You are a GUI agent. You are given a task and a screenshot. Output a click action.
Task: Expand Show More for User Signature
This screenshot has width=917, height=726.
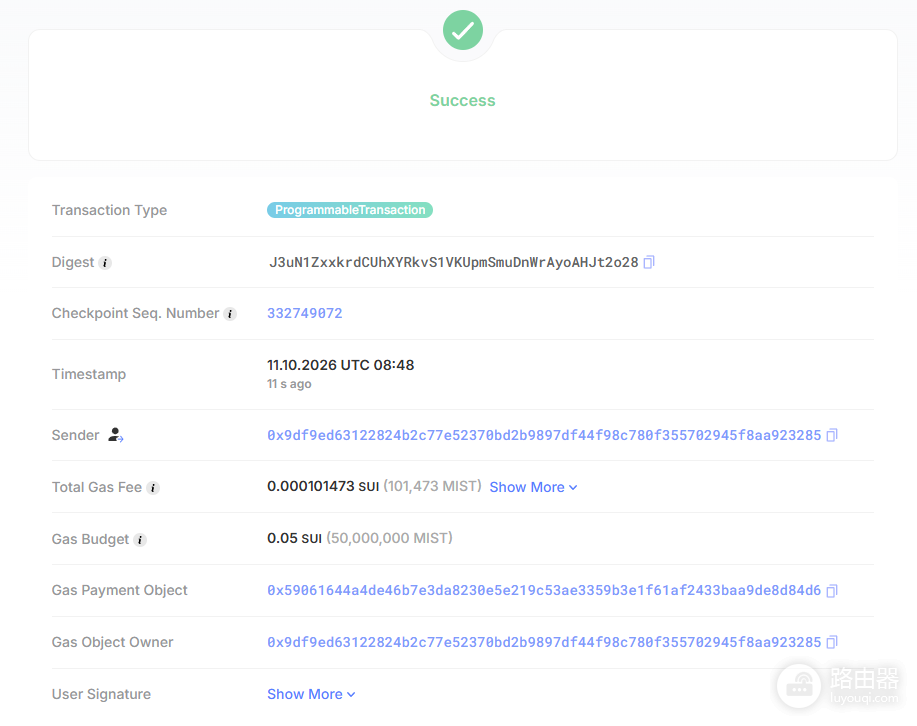311,694
